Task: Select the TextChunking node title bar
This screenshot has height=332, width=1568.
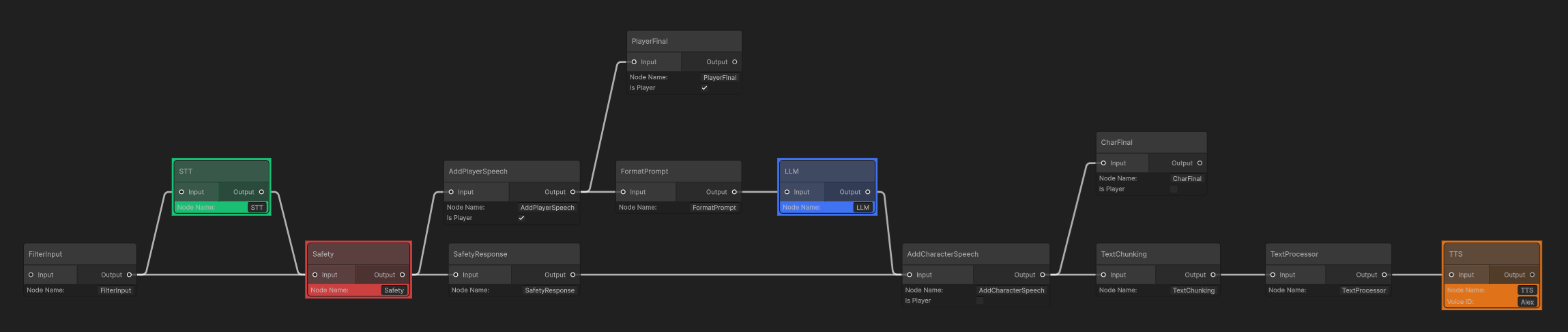Action: tap(1158, 254)
